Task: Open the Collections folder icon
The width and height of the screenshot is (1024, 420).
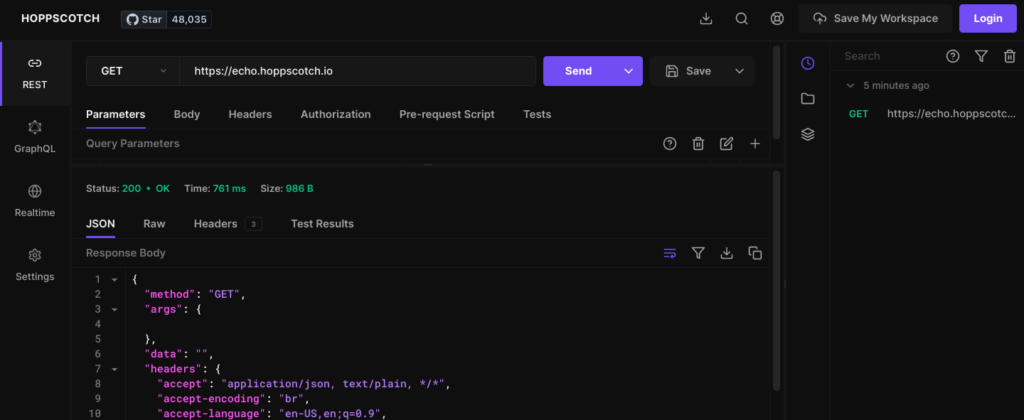Action: tap(808, 98)
